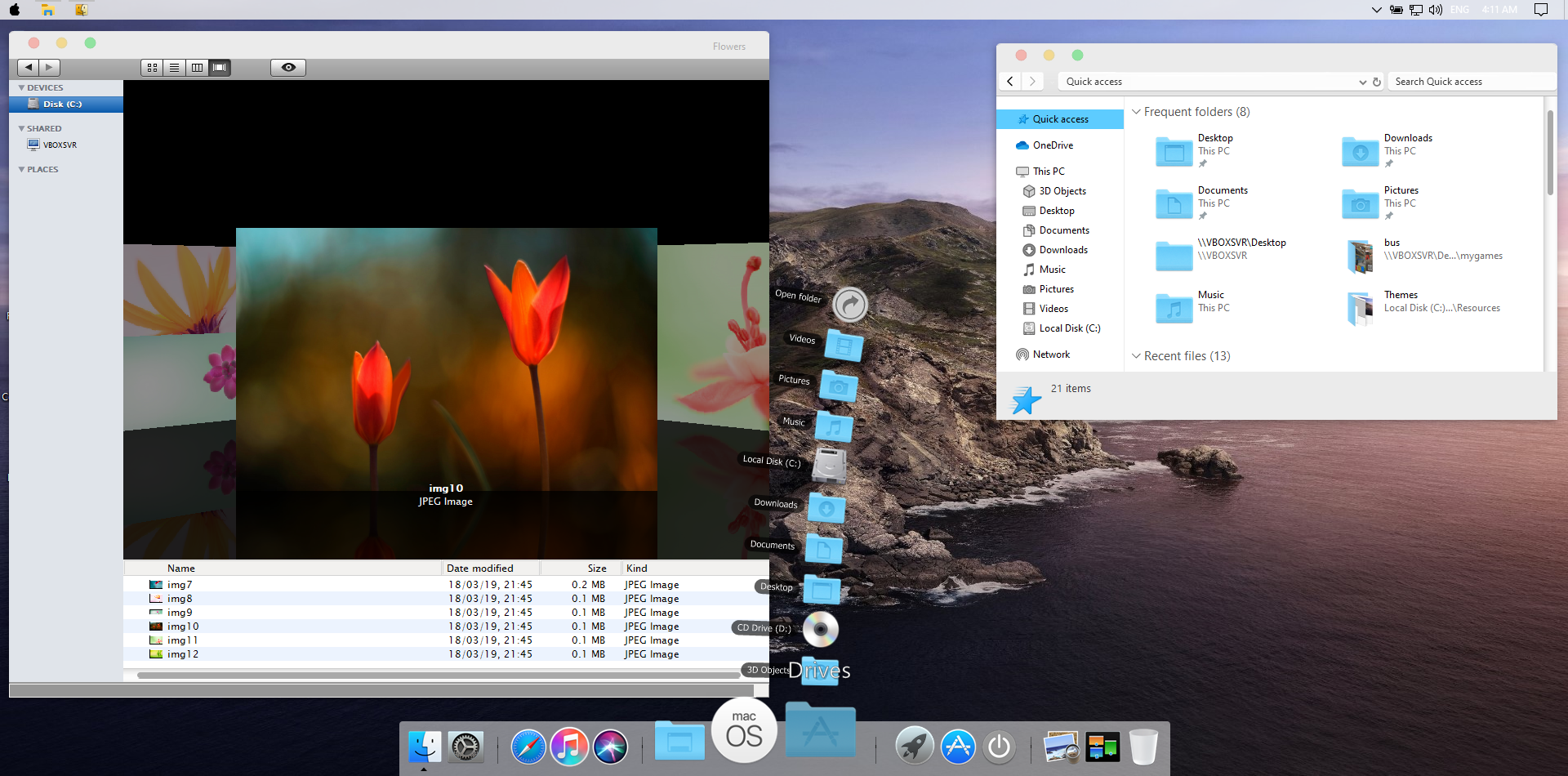Screen dimensions: 1568x776
Task: Switch to column view in Flowers window
Action: click(x=197, y=68)
